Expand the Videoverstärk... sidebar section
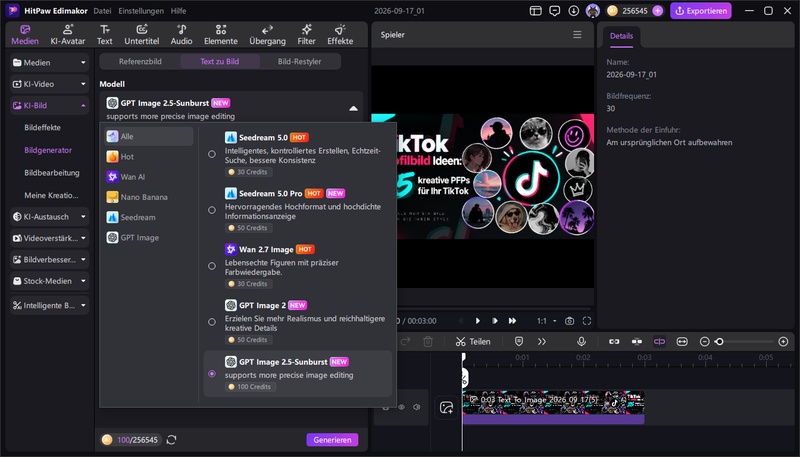This screenshot has height=457, width=800. [49, 238]
